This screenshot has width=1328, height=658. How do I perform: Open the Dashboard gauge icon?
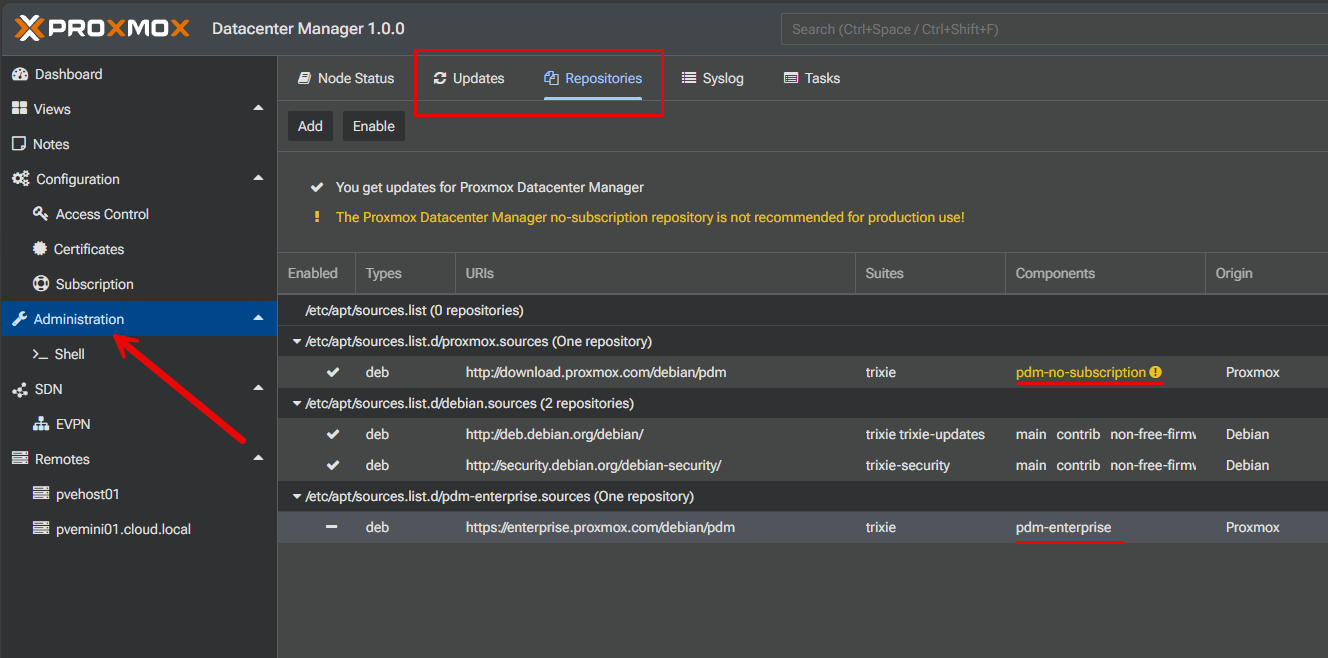pyautogui.click(x=19, y=74)
